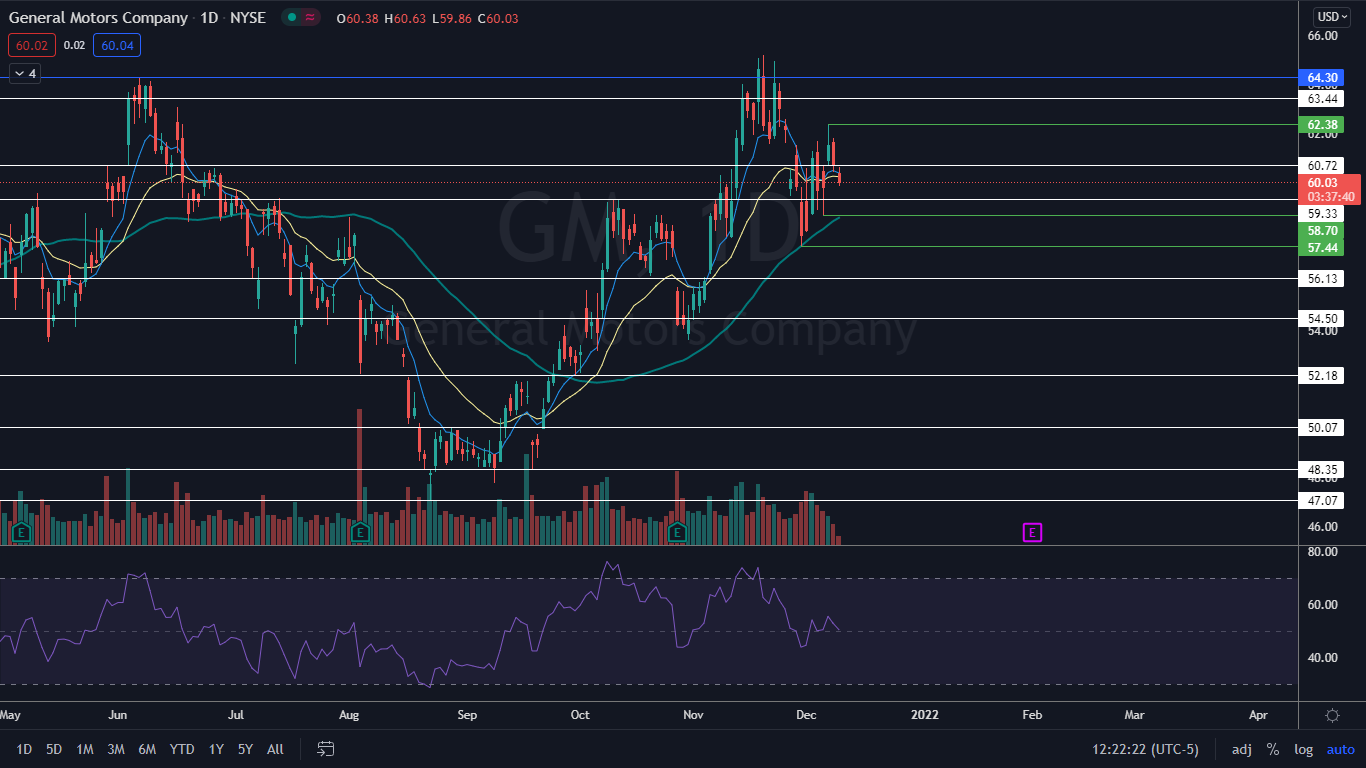Click the 63.44 horizontal line price label
1366x768 pixels.
coord(1323,99)
